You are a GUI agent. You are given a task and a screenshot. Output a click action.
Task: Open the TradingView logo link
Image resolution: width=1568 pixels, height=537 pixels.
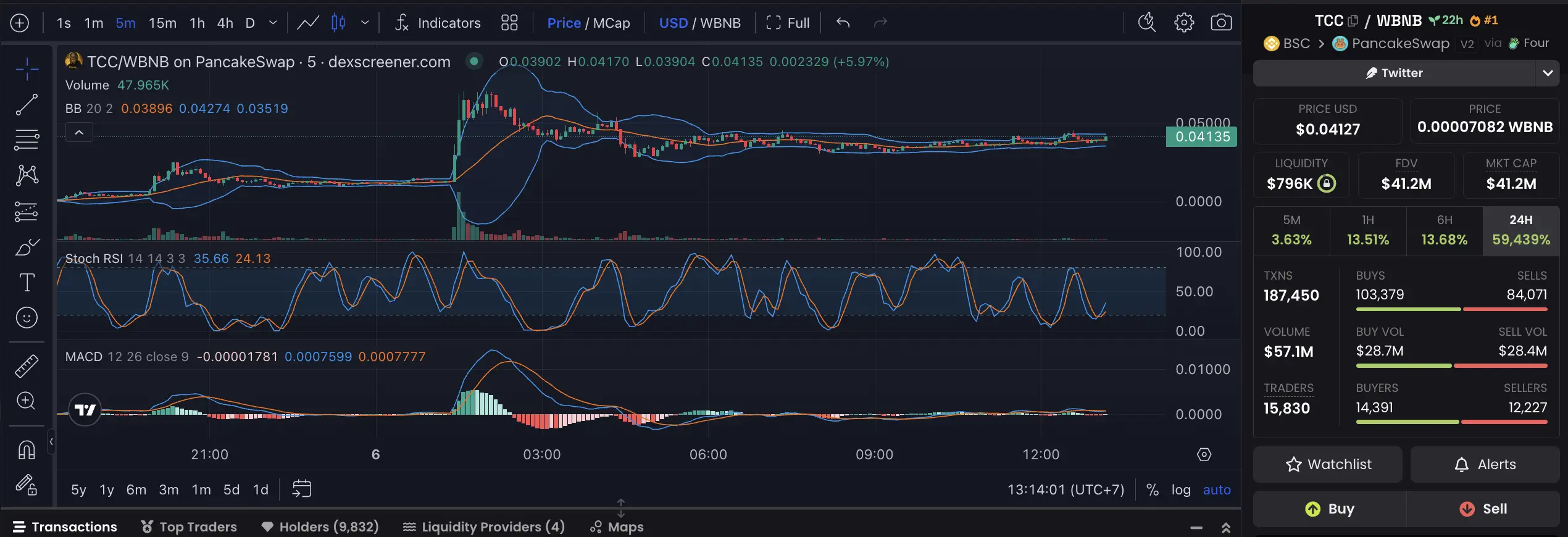point(85,410)
